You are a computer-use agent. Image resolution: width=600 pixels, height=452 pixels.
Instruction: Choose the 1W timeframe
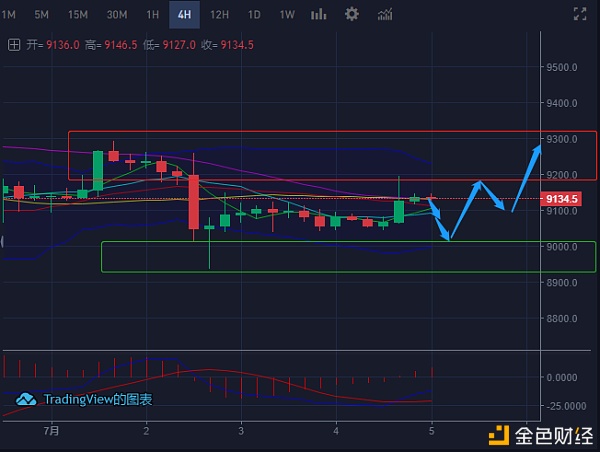[287, 15]
